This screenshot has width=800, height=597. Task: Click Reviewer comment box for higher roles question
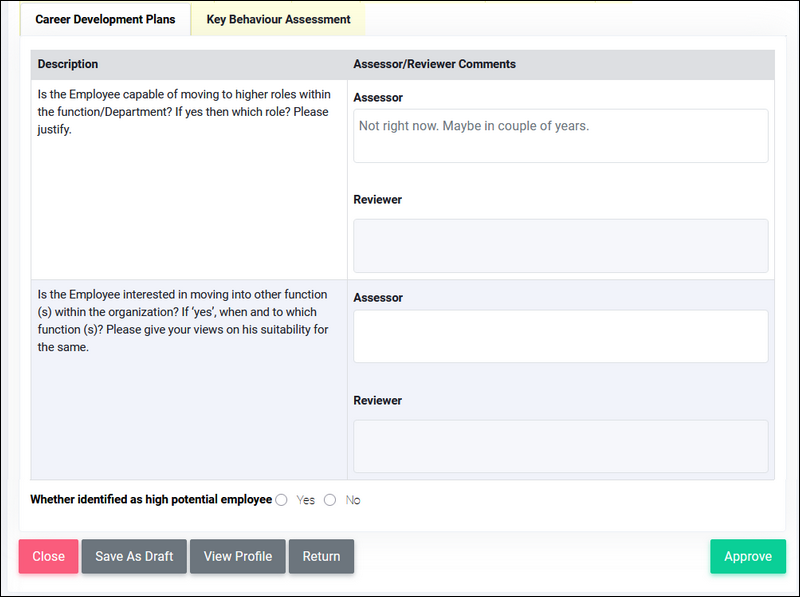click(560, 246)
